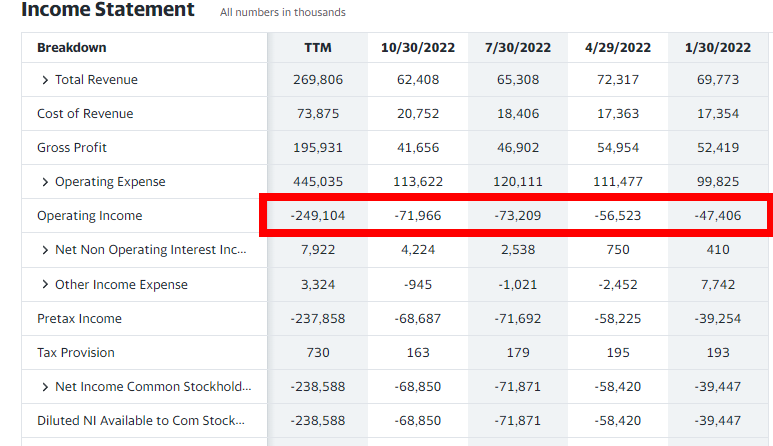Select Operating Income value -47,406
This screenshot has width=773, height=446.
coord(718,216)
